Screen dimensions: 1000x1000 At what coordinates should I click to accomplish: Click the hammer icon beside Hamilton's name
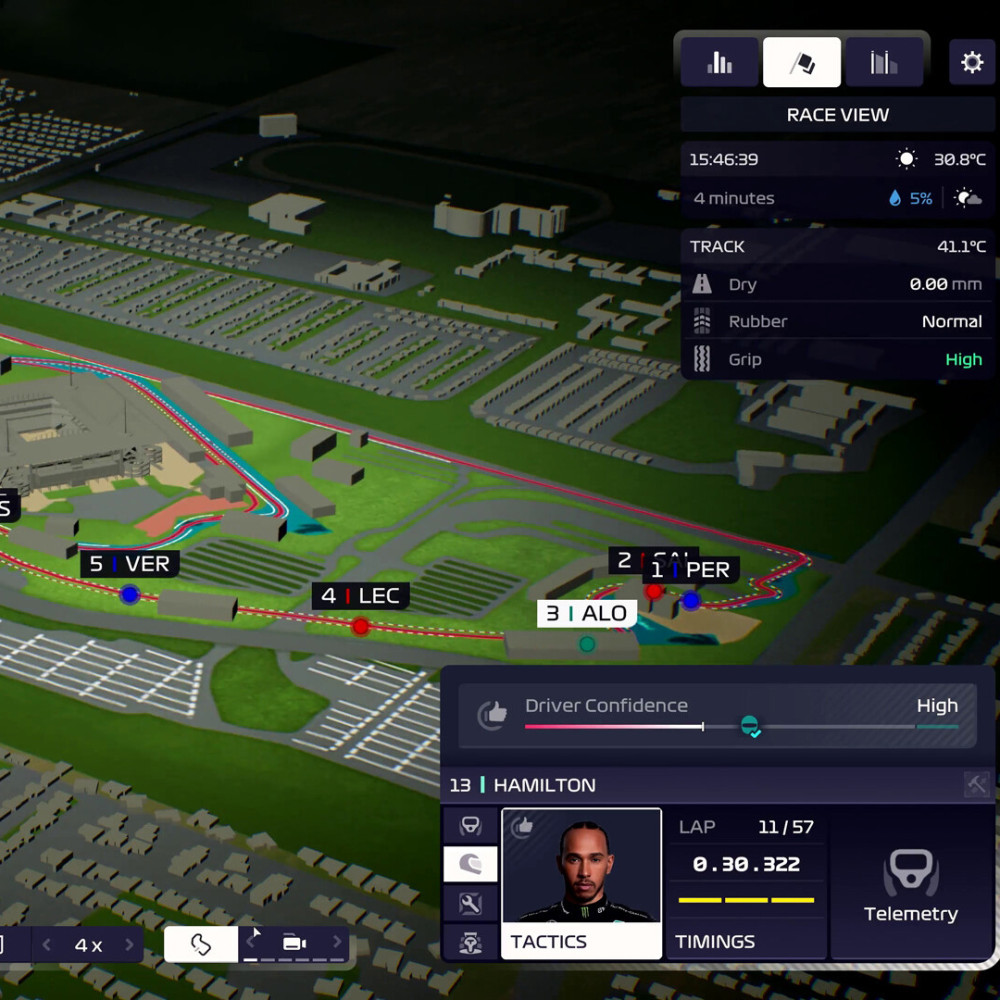pyautogui.click(x=976, y=784)
